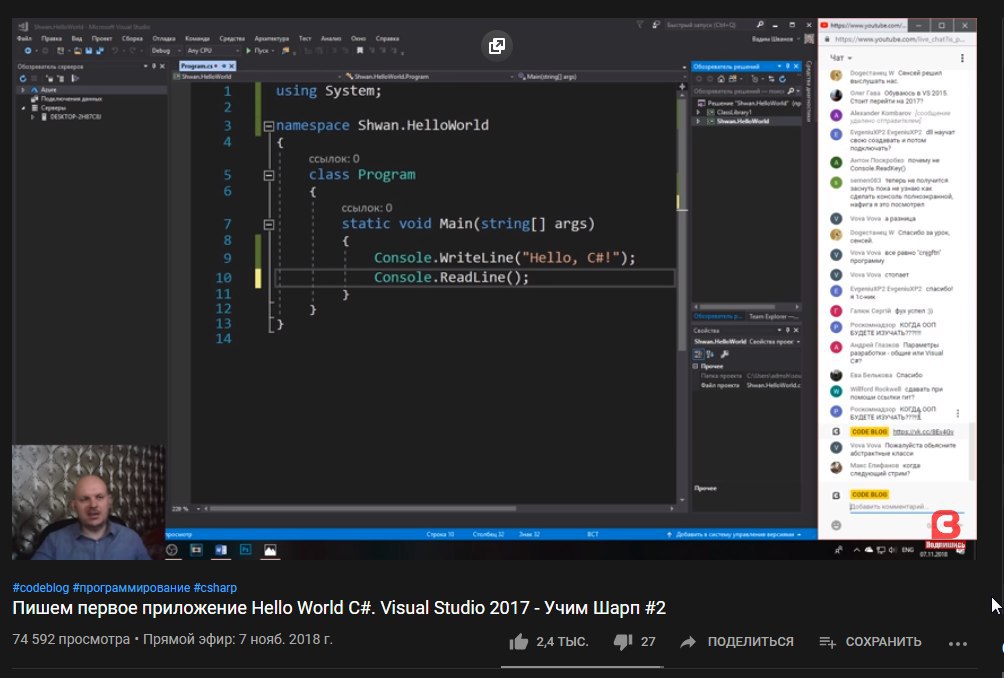Open the Main(string[] args) member dropdown
Viewport: 1004px width, 678px height.
[x=600, y=77]
